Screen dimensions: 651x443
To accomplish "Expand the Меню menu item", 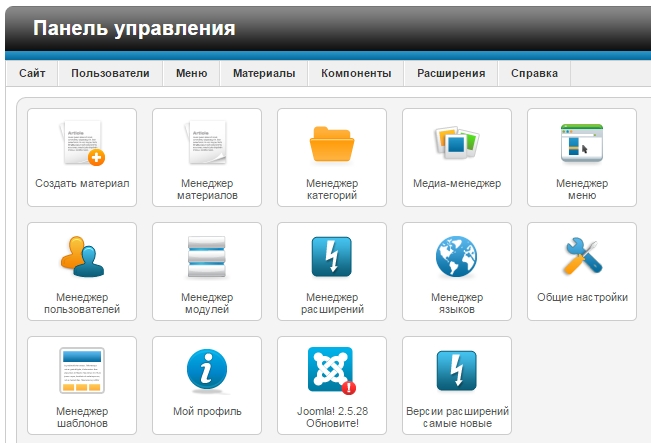I will point(191,73).
